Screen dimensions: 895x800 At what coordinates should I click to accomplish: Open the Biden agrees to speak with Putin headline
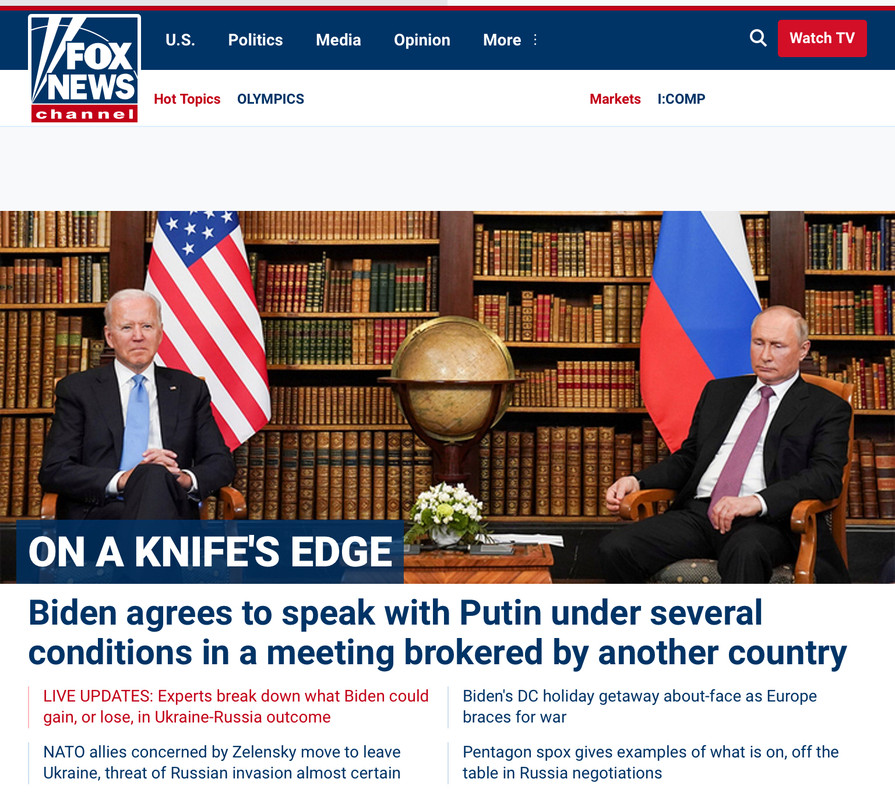click(x=437, y=633)
